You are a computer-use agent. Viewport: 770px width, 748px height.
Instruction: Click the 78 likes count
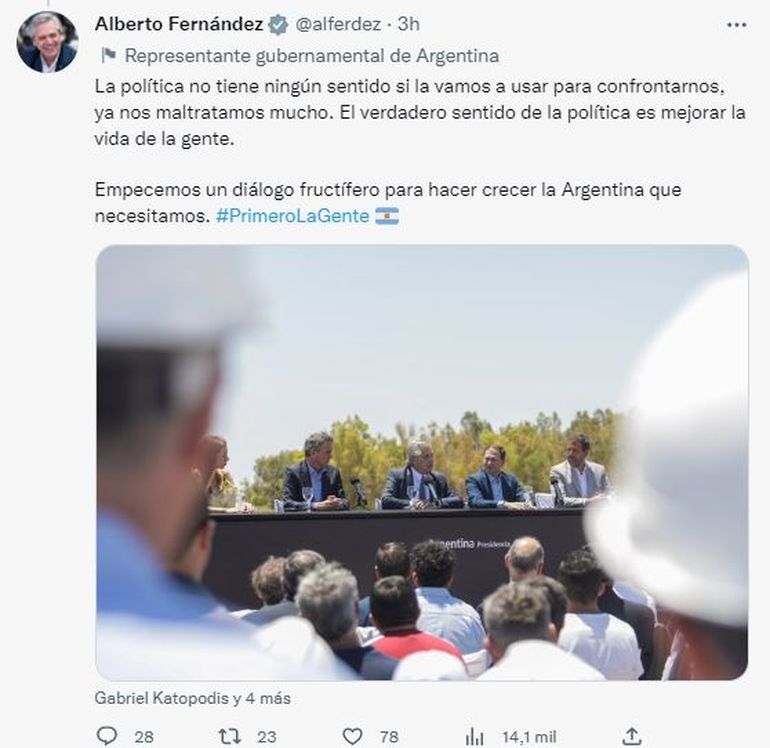(x=389, y=737)
